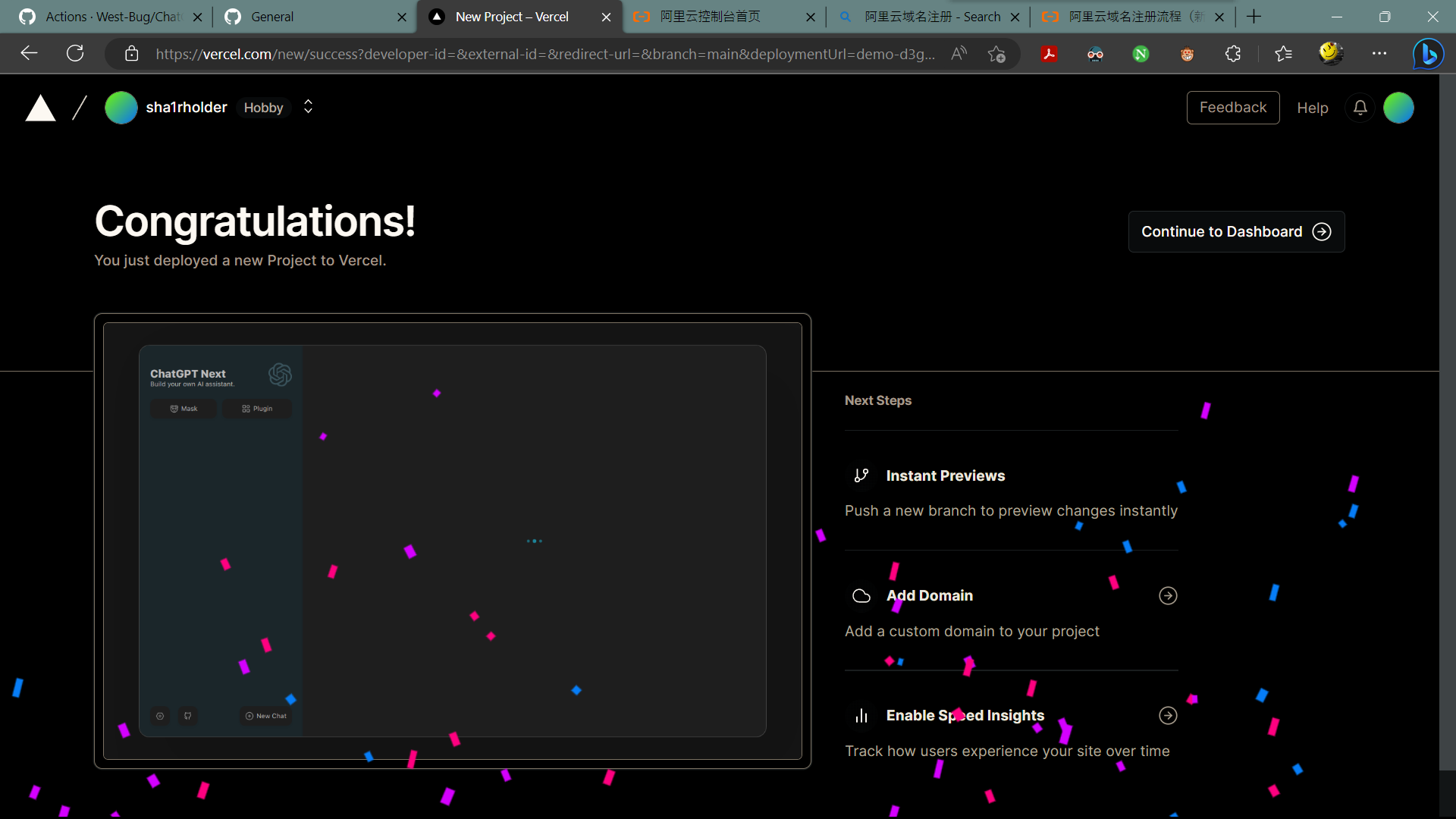The image size is (1456, 819).
Task: Click the Enable Speed Insights arrow icon
Action: tap(1168, 716)
